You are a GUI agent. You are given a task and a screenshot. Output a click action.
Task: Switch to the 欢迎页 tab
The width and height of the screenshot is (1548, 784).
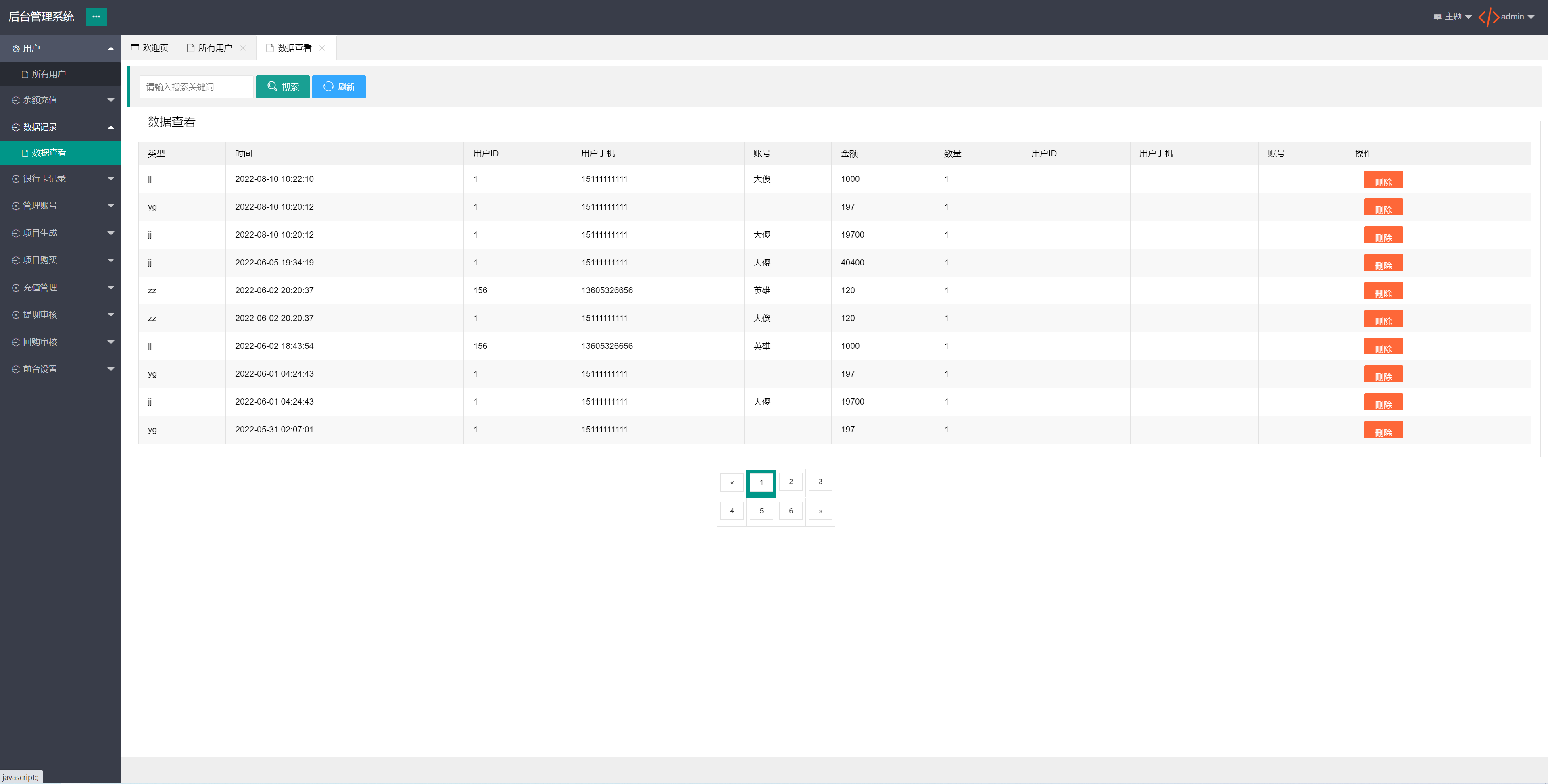(x=150, y=48)
